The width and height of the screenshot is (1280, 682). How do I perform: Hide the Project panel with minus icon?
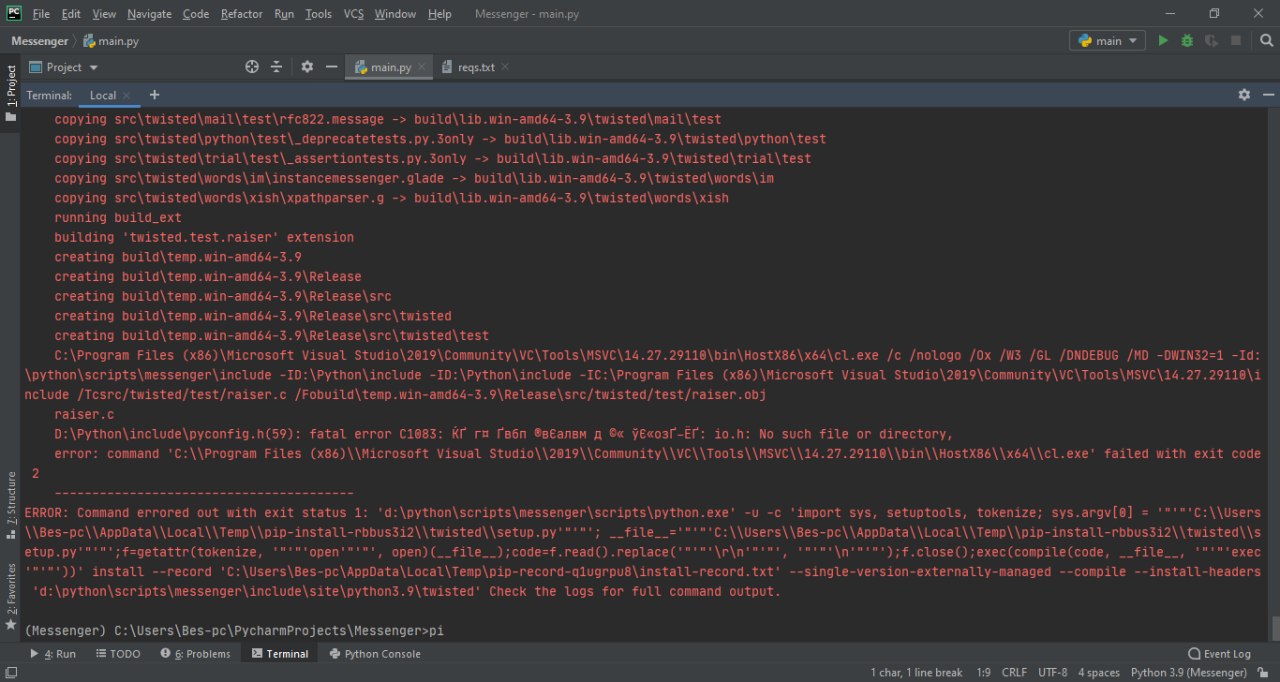pos(331,67)
